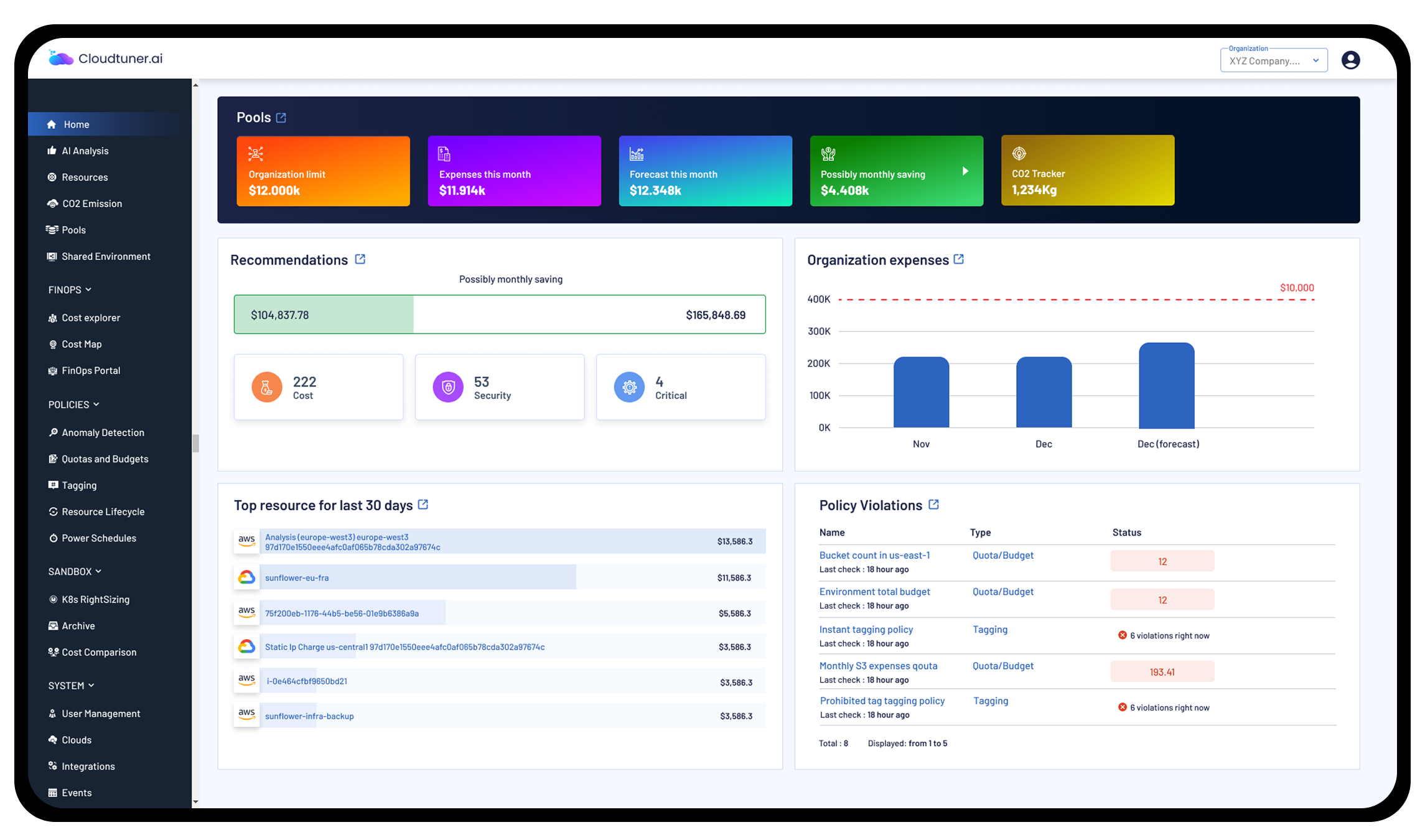
Task: Expand the Organization dropdown XYZ Company
Action: tap(1273, 60)
